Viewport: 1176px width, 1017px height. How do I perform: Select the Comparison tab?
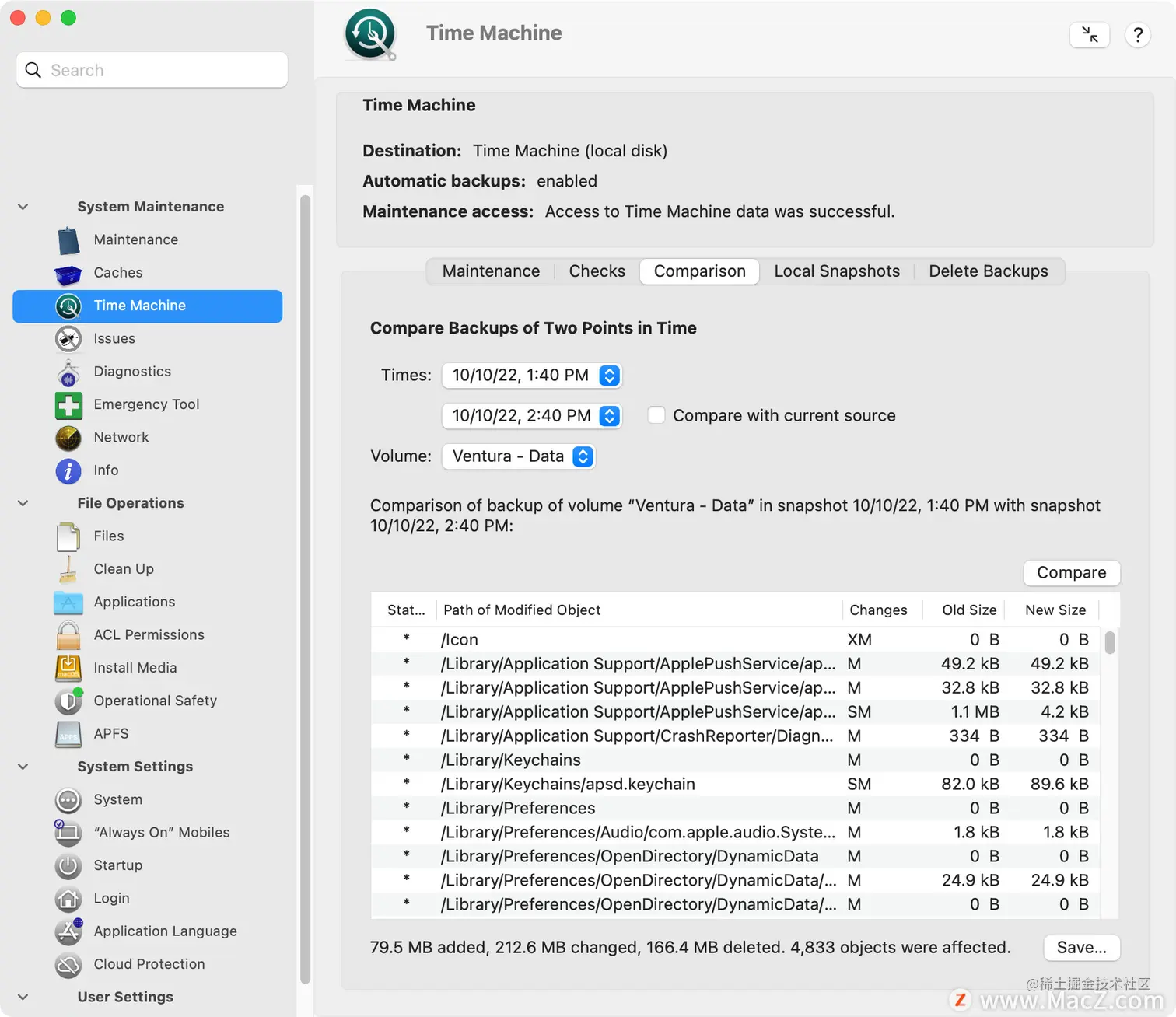pos(699,271)
